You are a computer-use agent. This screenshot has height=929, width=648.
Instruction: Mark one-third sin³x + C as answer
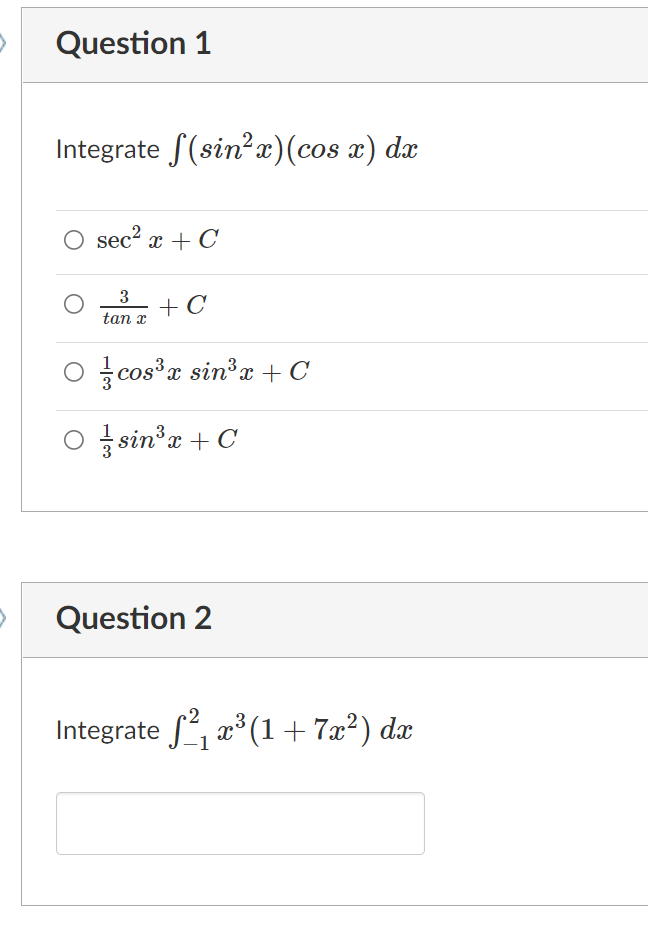point(74,440)
